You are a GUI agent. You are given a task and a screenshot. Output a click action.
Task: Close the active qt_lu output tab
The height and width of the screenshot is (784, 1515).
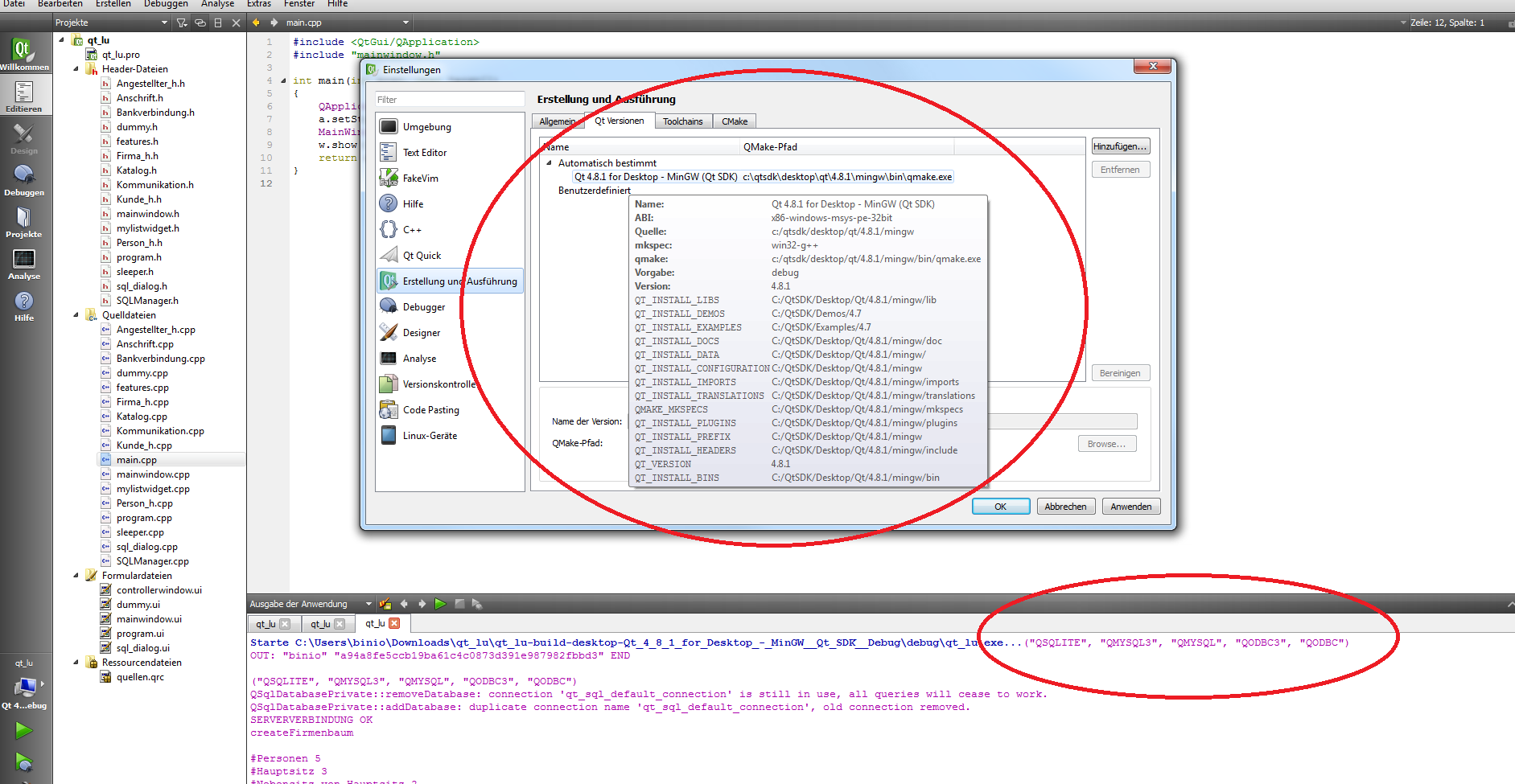[x=394, y=623]
